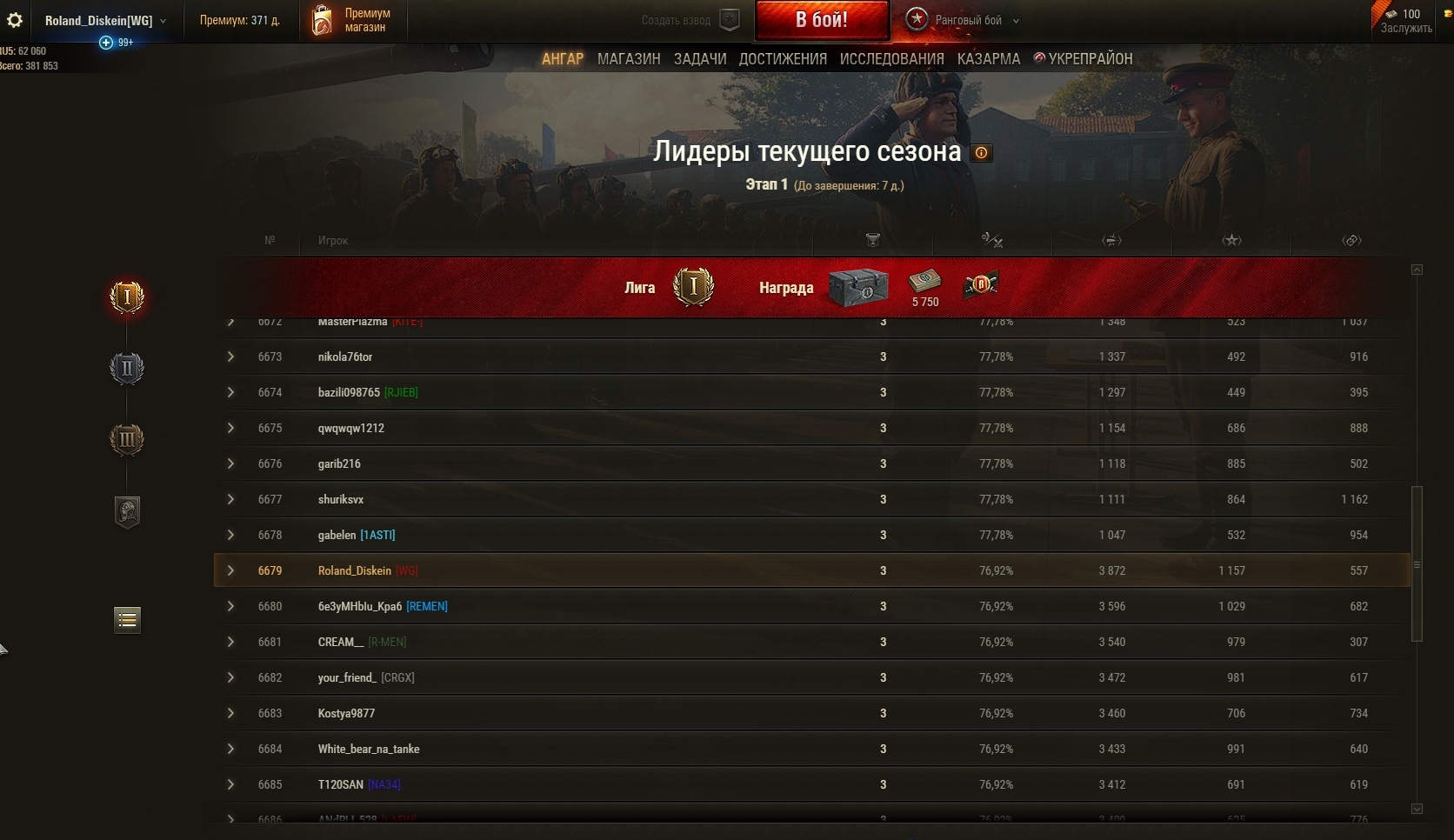1454x840 pixels.
Task: Select League III badge in sidebar
Action: 127,439
